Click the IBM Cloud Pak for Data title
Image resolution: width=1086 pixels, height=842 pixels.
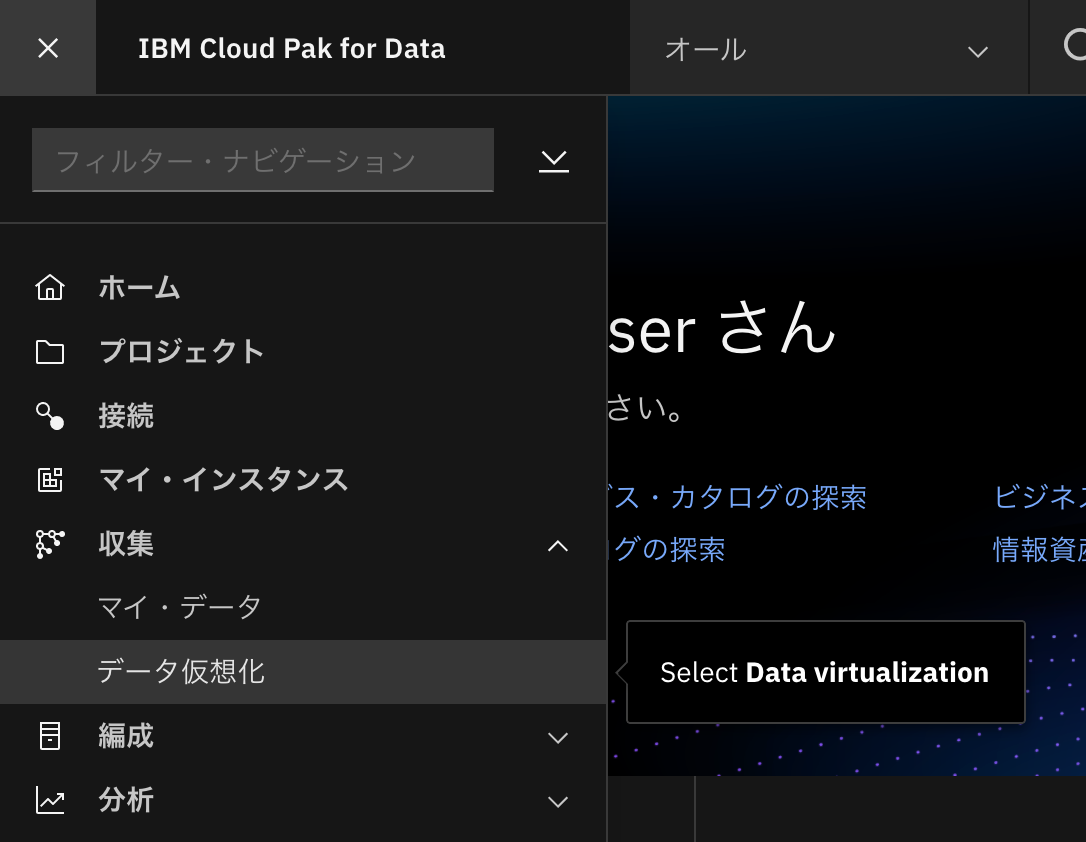pos(292,48)
